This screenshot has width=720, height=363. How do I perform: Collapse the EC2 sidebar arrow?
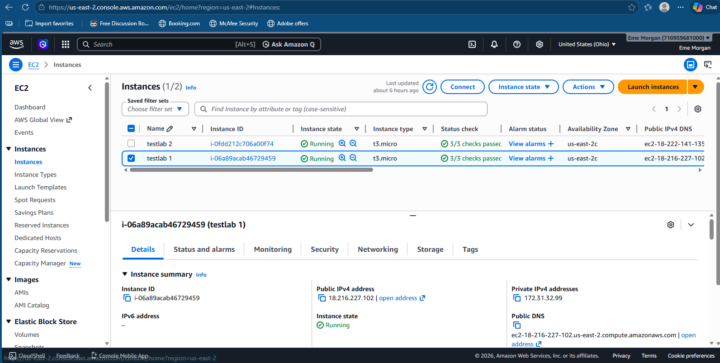(x=90, y=88)
